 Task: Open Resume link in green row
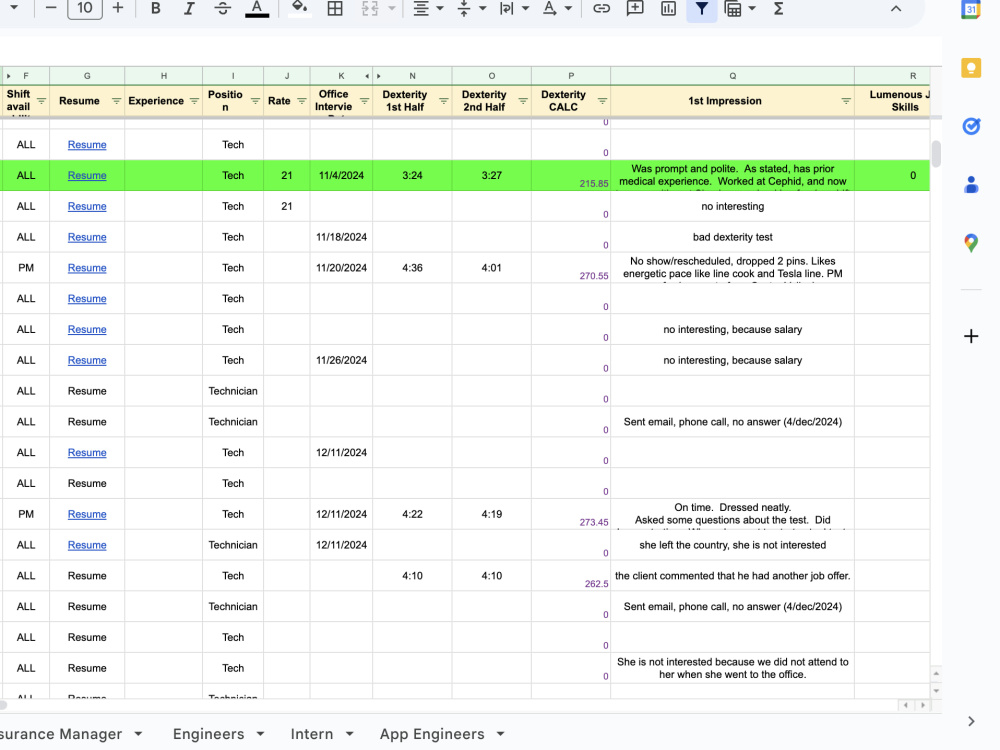tap(87, 175)
